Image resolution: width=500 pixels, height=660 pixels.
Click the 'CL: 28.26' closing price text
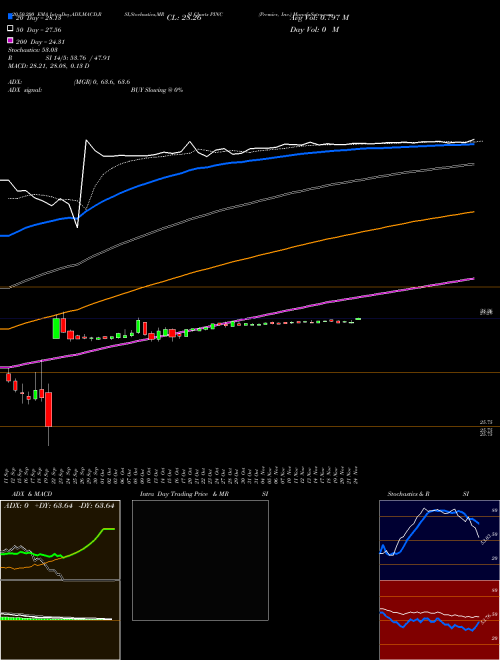(x=184, y=18)
